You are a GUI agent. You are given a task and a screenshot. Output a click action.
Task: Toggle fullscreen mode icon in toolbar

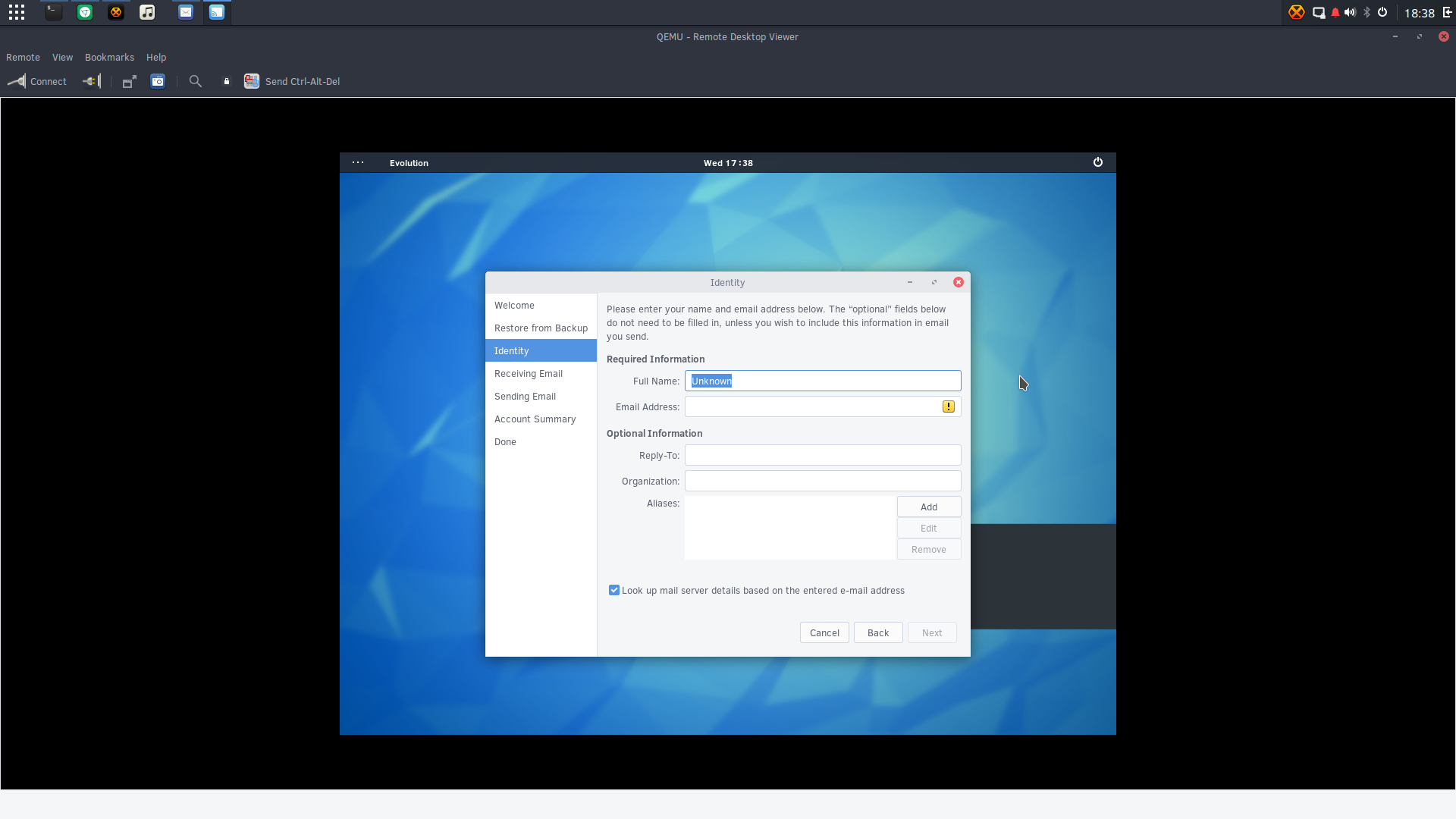click(x=129, y=81)
